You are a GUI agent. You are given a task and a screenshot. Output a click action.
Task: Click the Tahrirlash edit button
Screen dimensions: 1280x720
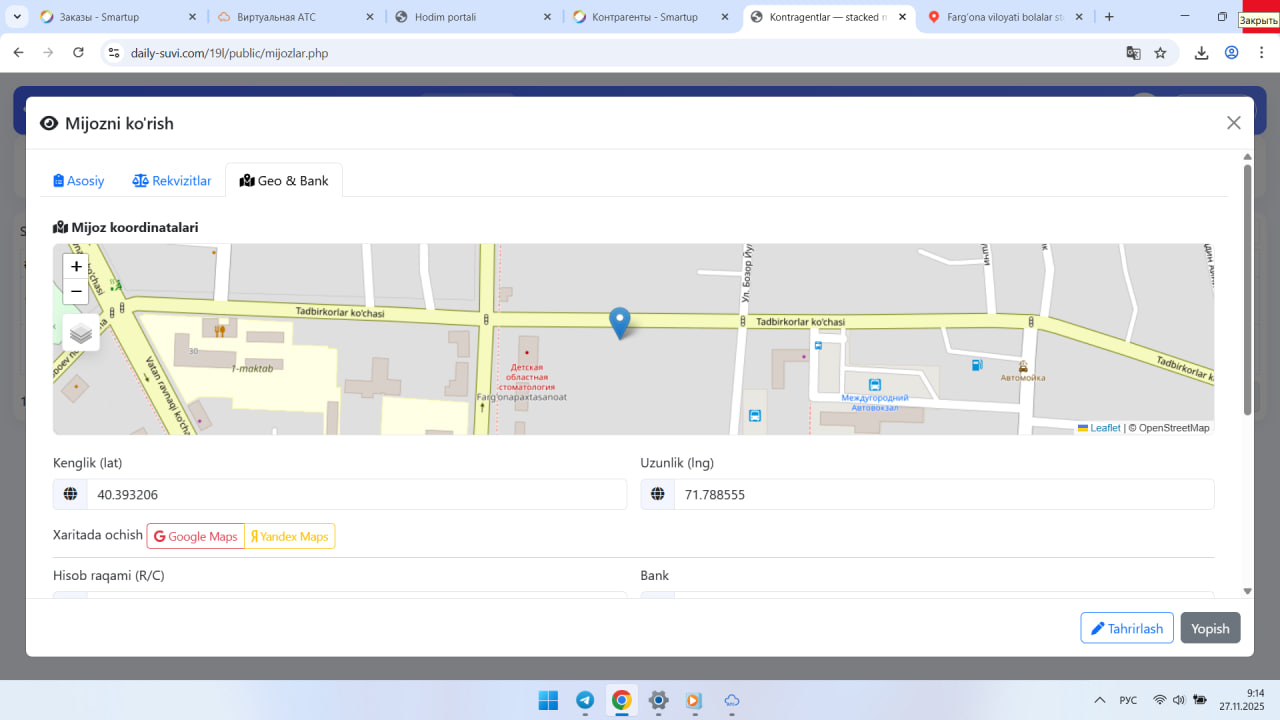1126,628
